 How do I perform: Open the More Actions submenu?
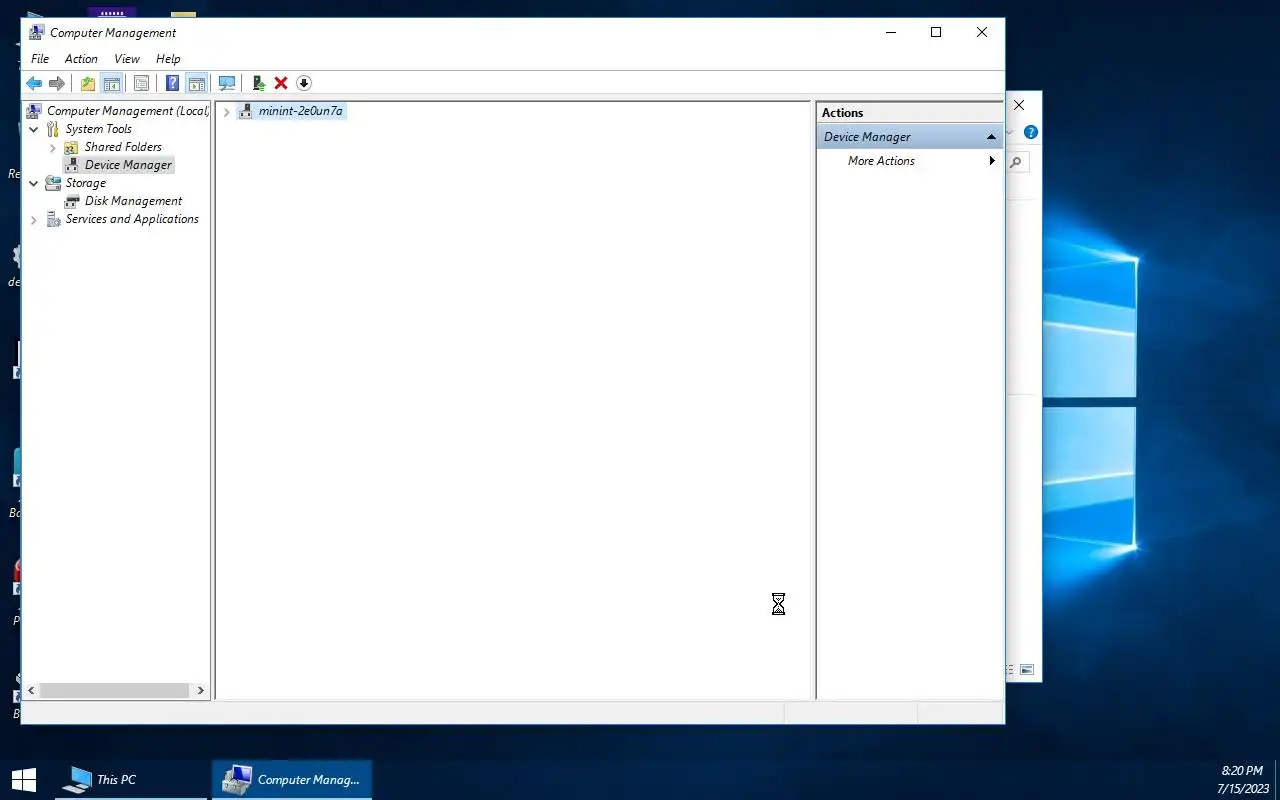[x=909, y=161]
